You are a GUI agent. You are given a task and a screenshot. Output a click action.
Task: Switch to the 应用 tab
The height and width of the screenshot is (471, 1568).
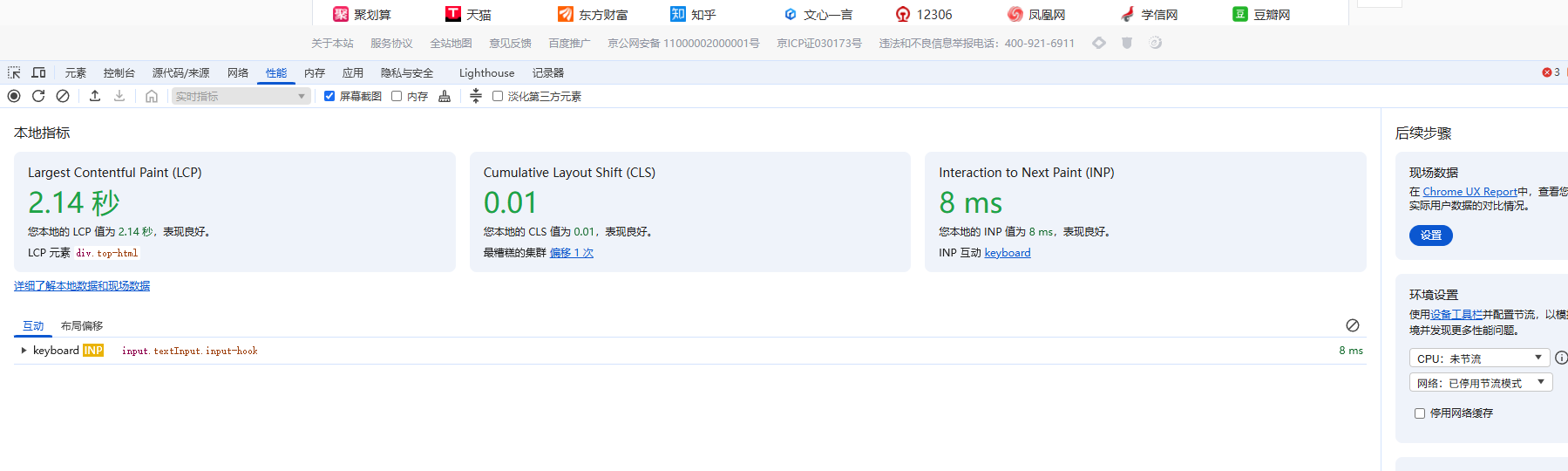click(x=353, y=72)
